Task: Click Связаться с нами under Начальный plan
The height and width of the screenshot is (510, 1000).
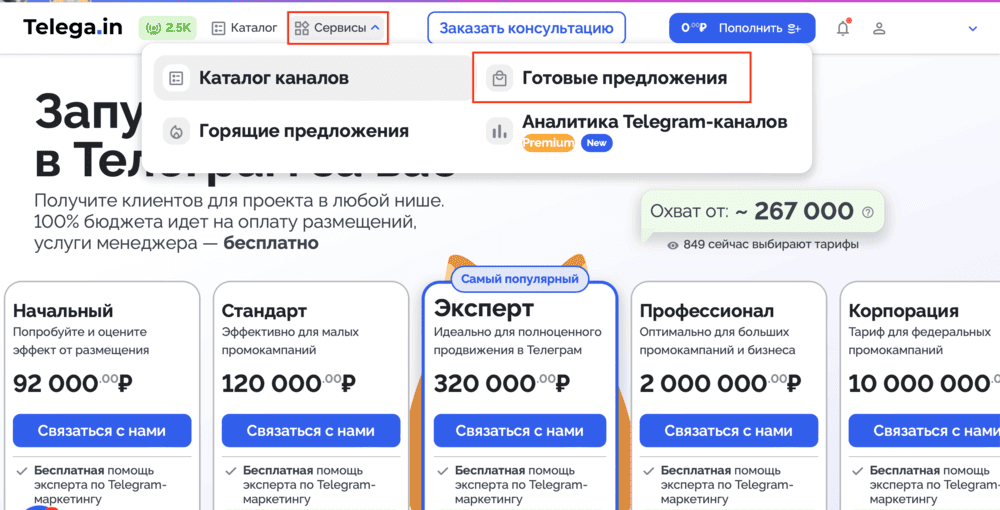Action: (x=102, y=431)
